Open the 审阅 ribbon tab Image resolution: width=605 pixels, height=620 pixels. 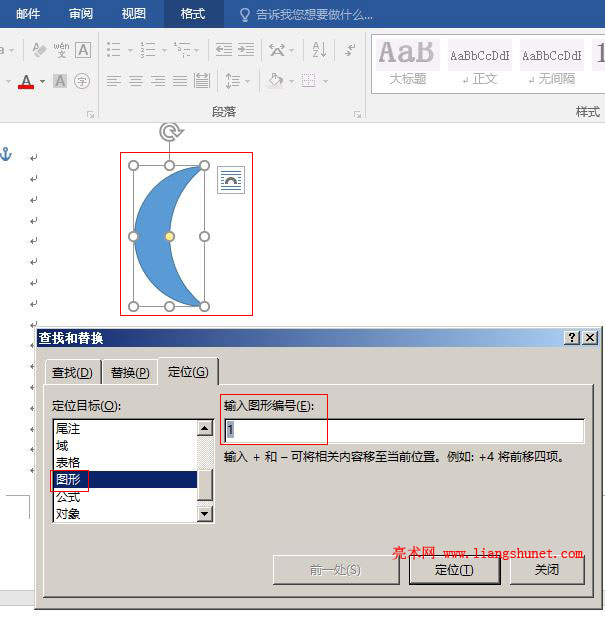click(81, 14)
